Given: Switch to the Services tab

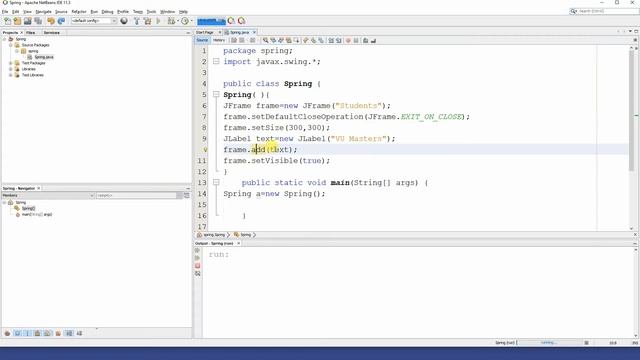Looking at the screenshot, I should point(51,33).
